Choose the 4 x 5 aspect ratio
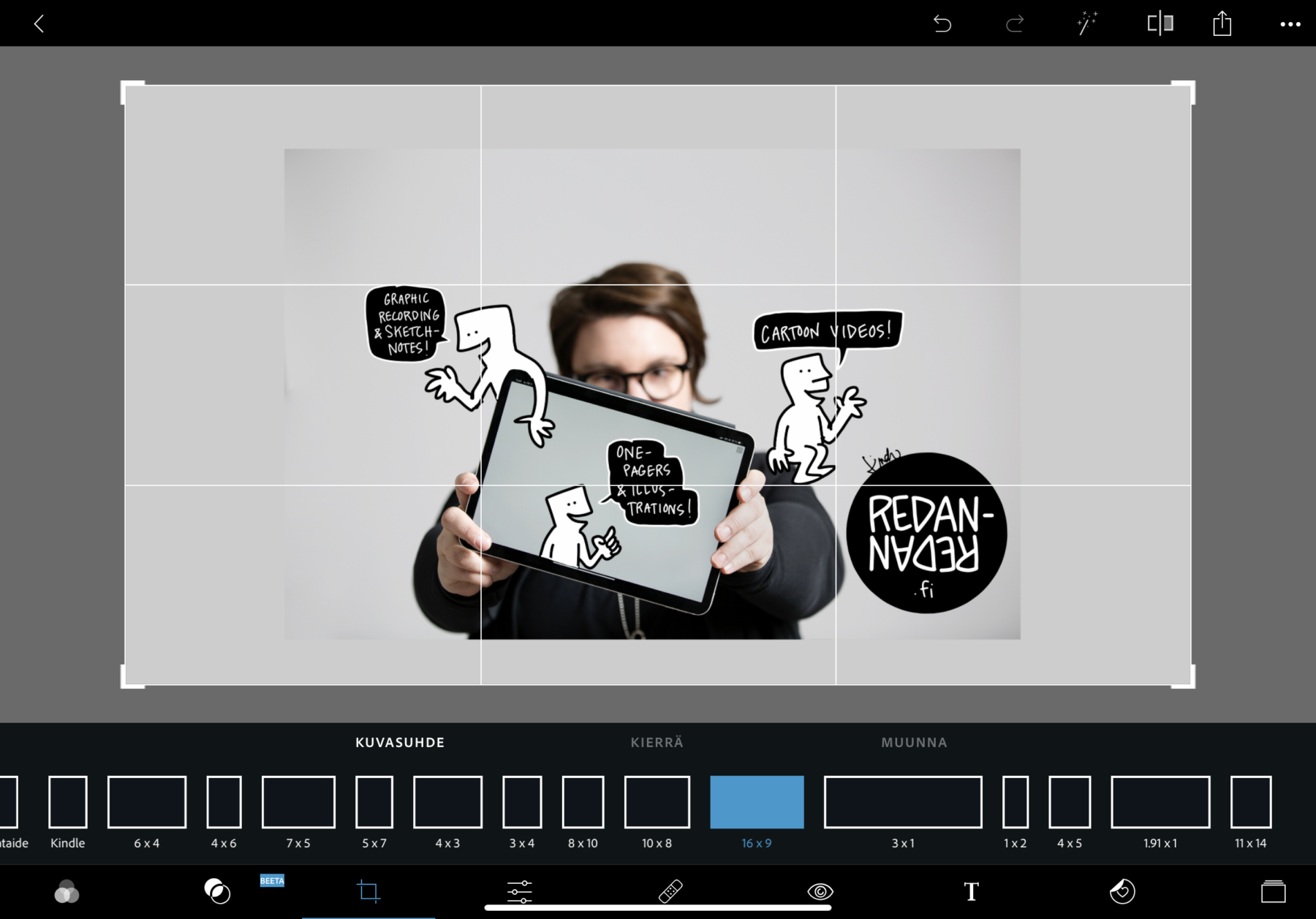1316x919 pixels. coord(1070,812)
